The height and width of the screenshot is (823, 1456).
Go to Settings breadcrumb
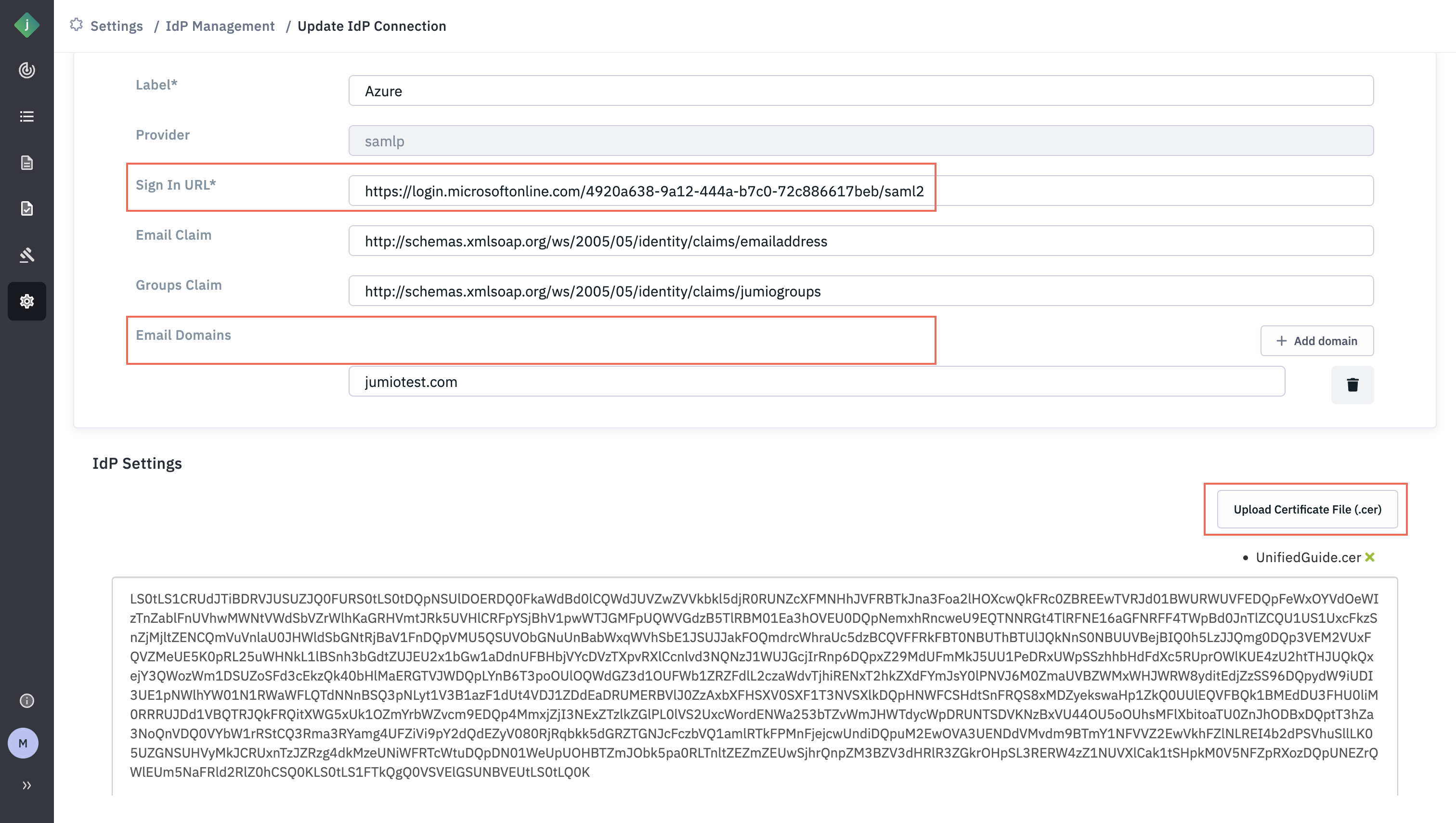pyautogui.click(x=117, y=26)
